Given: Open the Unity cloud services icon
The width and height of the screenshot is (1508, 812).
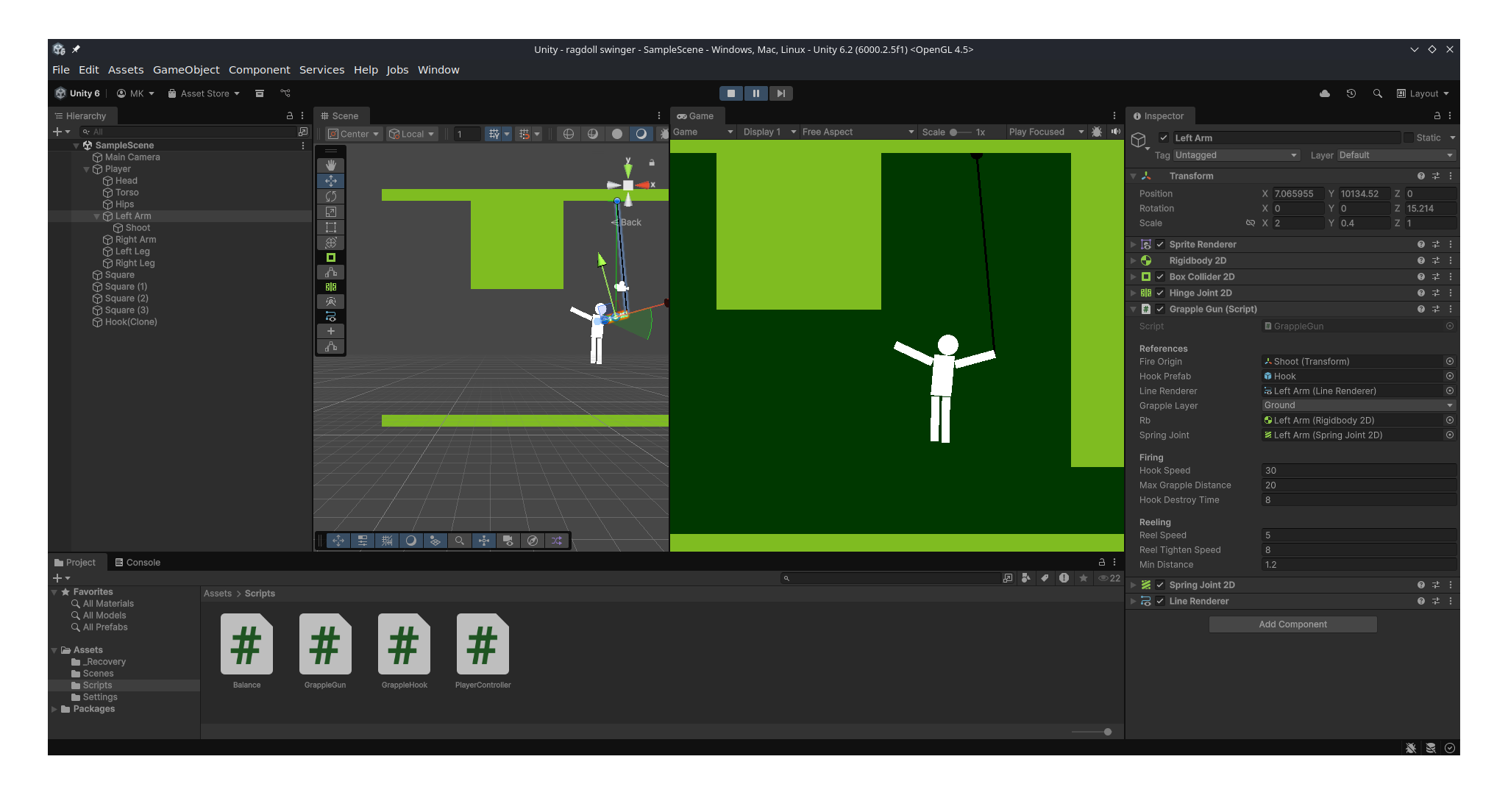Looking at the screenshot, I should 1325,93.
